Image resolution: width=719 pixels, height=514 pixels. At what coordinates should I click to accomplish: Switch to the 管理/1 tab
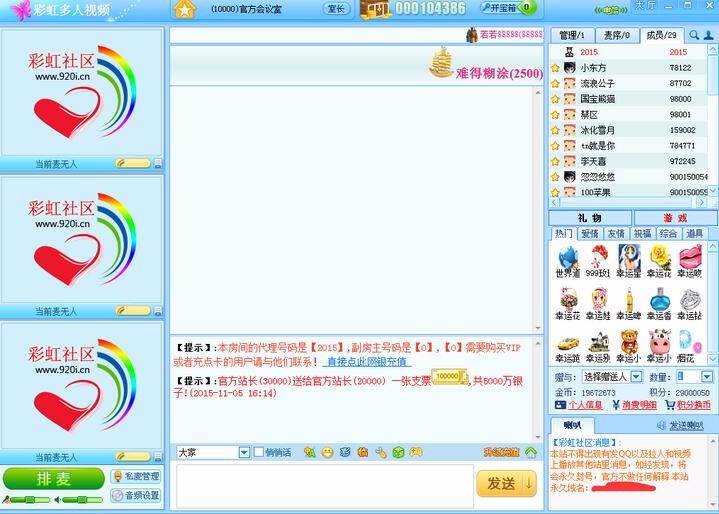pyautogui.click(x=572, y=35)
